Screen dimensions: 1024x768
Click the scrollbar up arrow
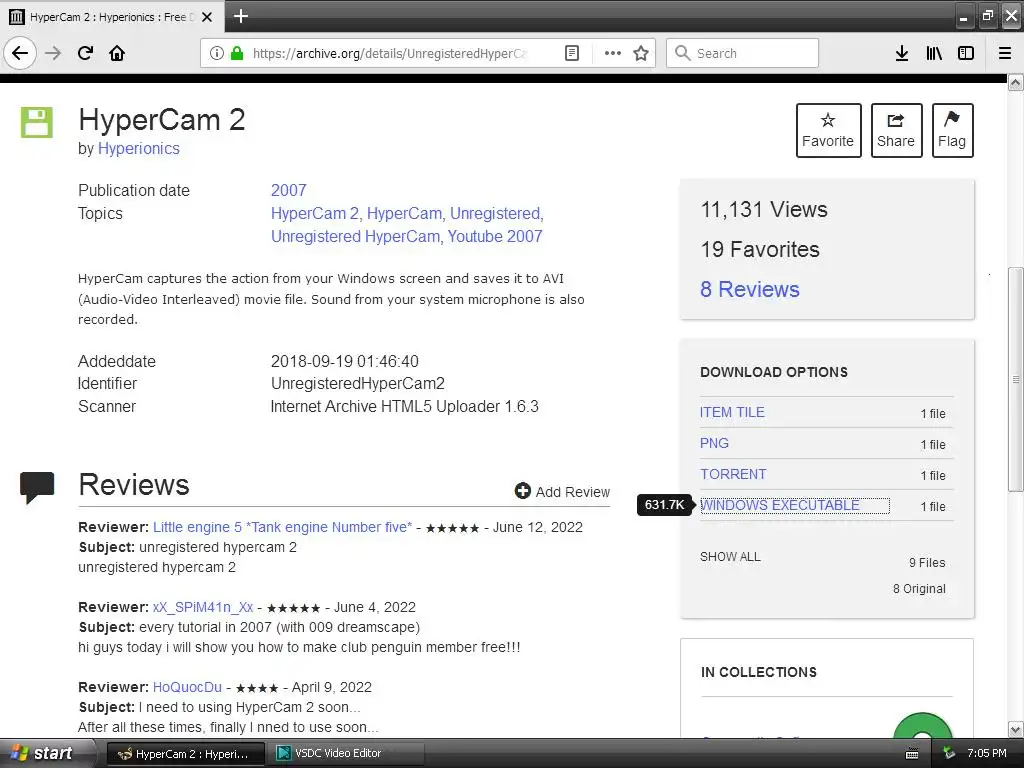[x=1016, y=82]
